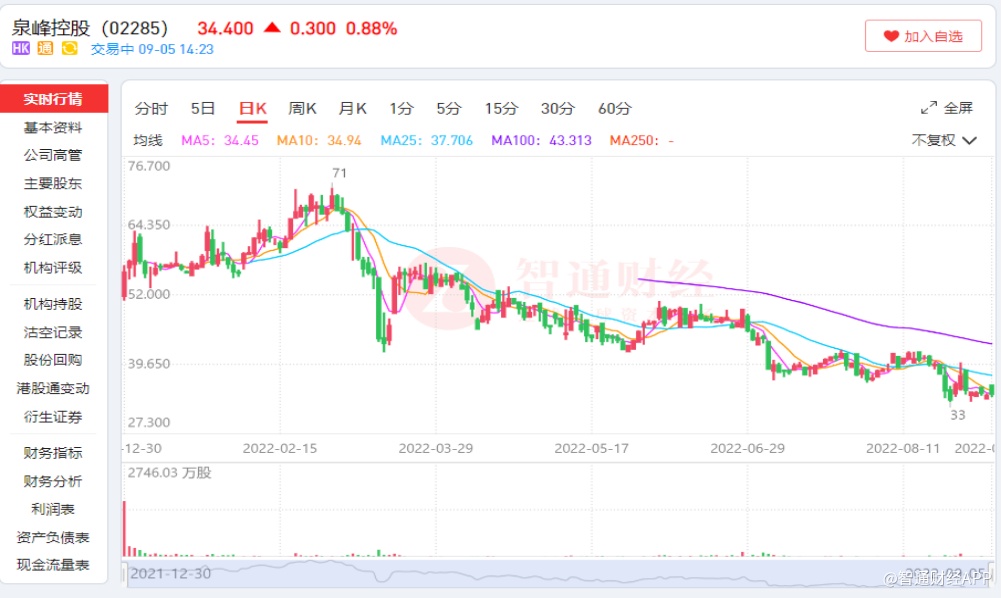Viewport: 1002px width, 598px height.
Task: Open 机构评级 in sidebar
Action: pos(53,268)
